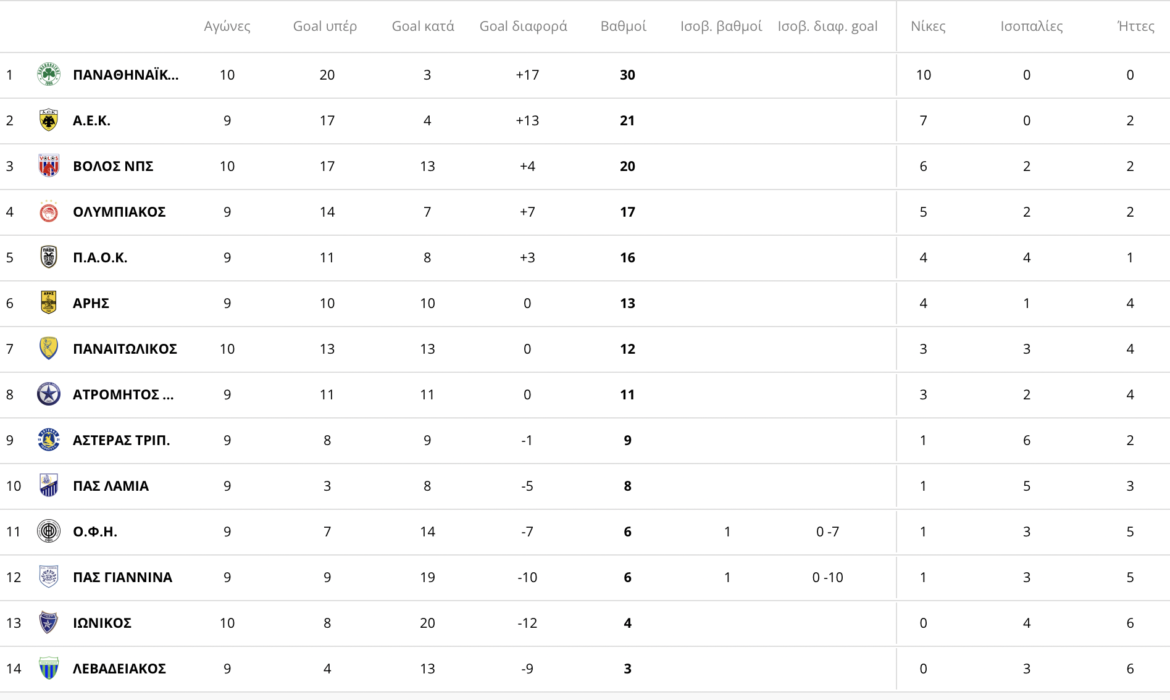The height and width of the screenshot is (700, 1170).
Task: Open the ΠΑΣ ΛΑΜΙΑ team link
Action: pyautogui.click(x=110, y=486)
